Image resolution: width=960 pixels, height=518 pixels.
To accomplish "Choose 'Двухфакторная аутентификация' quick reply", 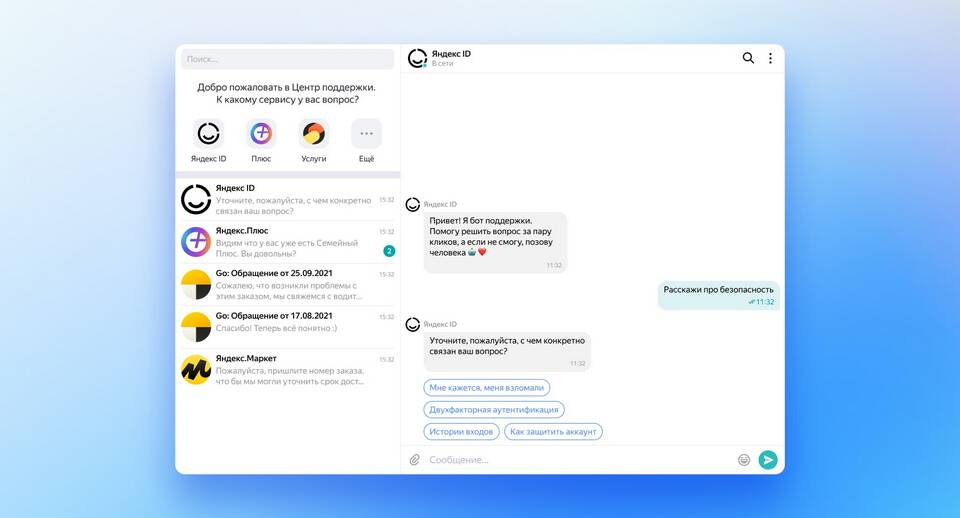I will pyautogui.click(x=494, y=410).
